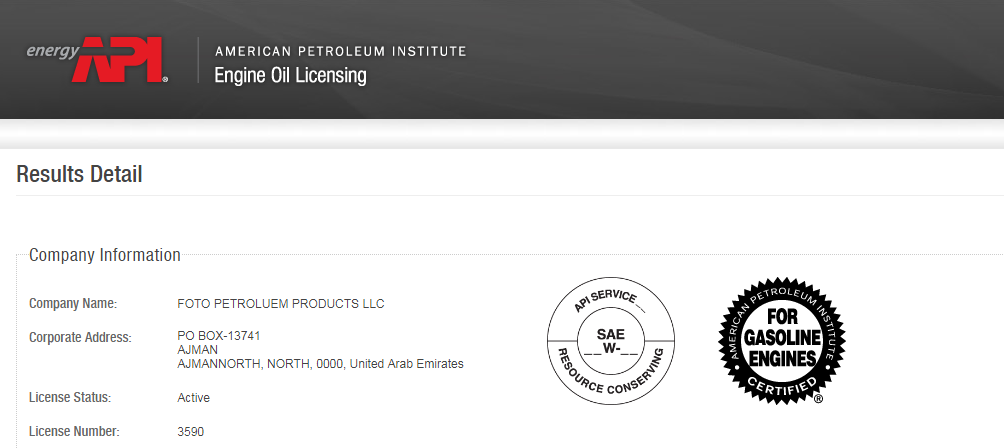This screenshot has height=448, width=1004.
Task: Click American Petroleum Institute header text
Action: point(341,51)
